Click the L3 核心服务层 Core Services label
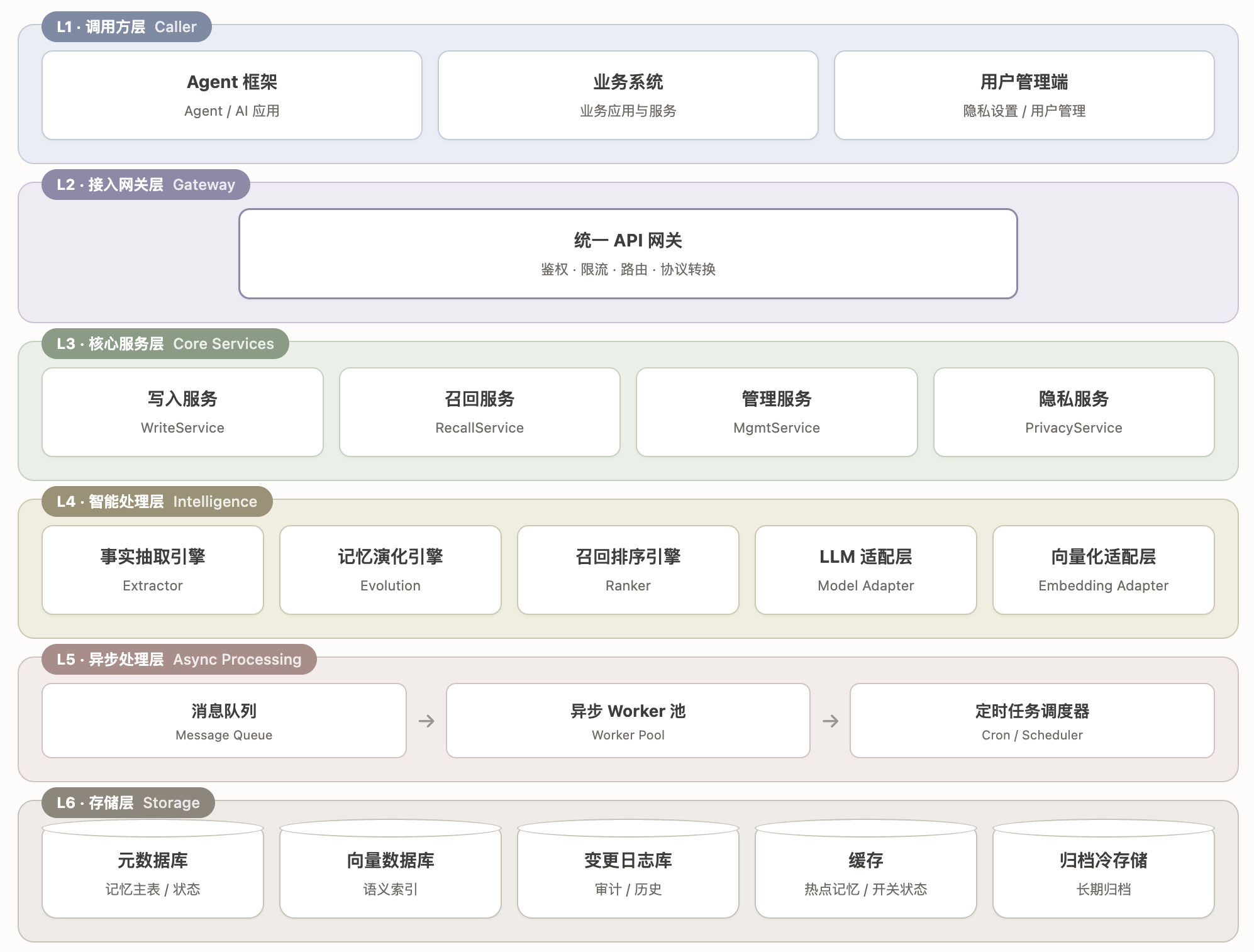Screen dimensions: 1254x952 pos(165,344)
